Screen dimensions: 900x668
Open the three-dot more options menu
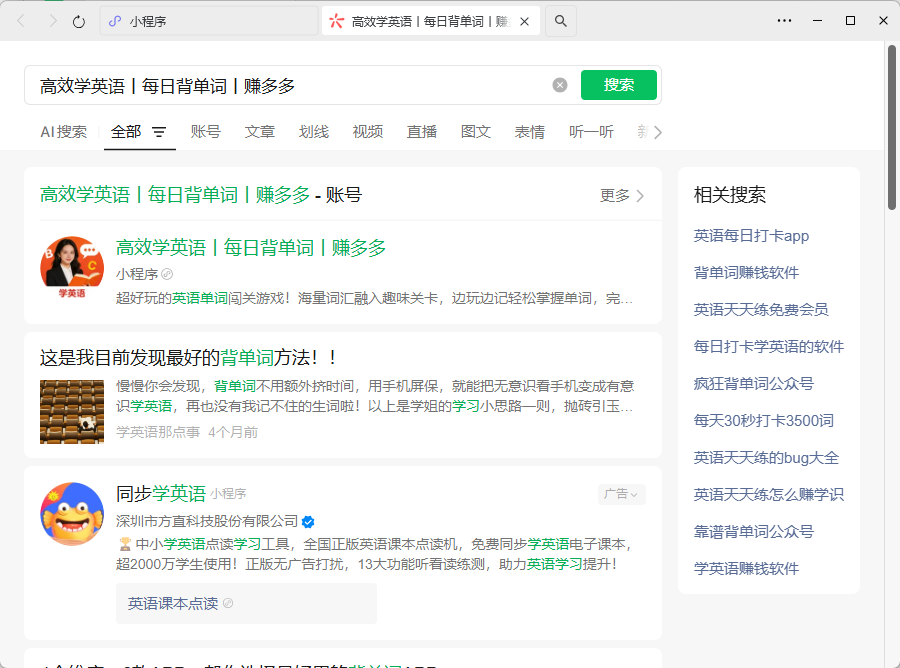point(785,21)
